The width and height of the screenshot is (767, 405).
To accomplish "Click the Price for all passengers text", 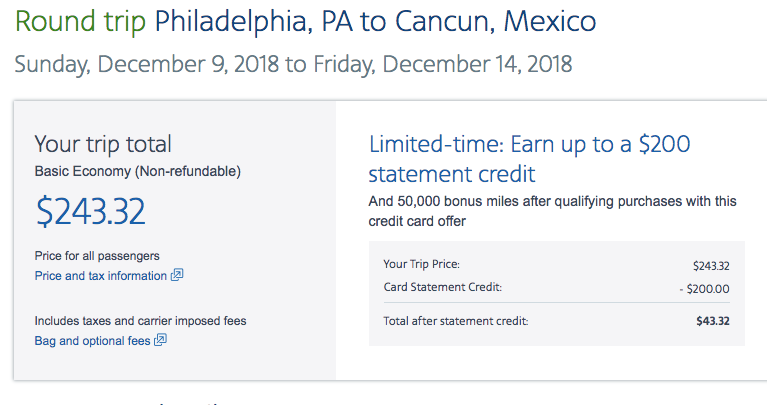I will (x=97, y=256).
